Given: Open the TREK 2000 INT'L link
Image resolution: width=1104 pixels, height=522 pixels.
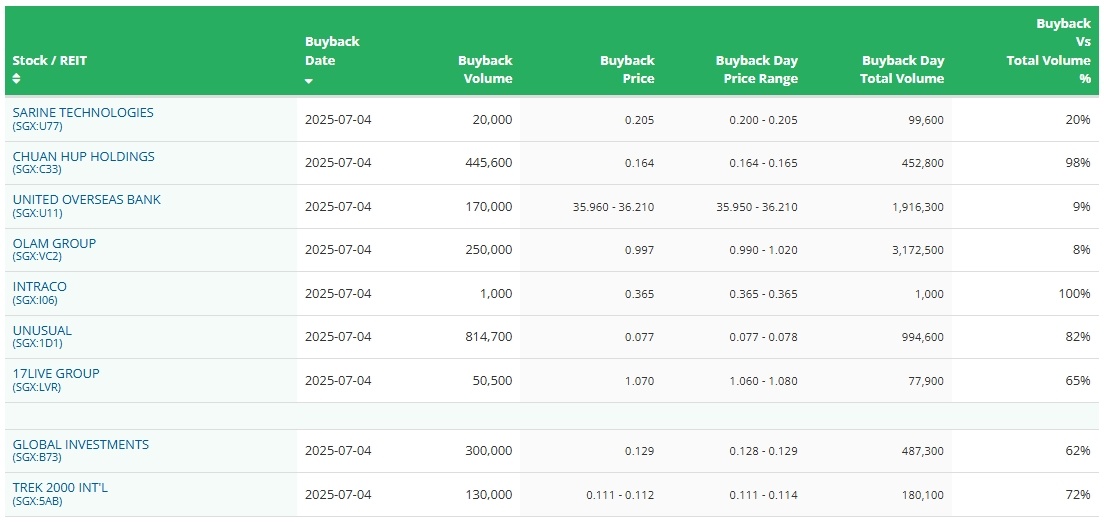Looking at the screenshot, I should pyautogui.click(x=61, y=487).
